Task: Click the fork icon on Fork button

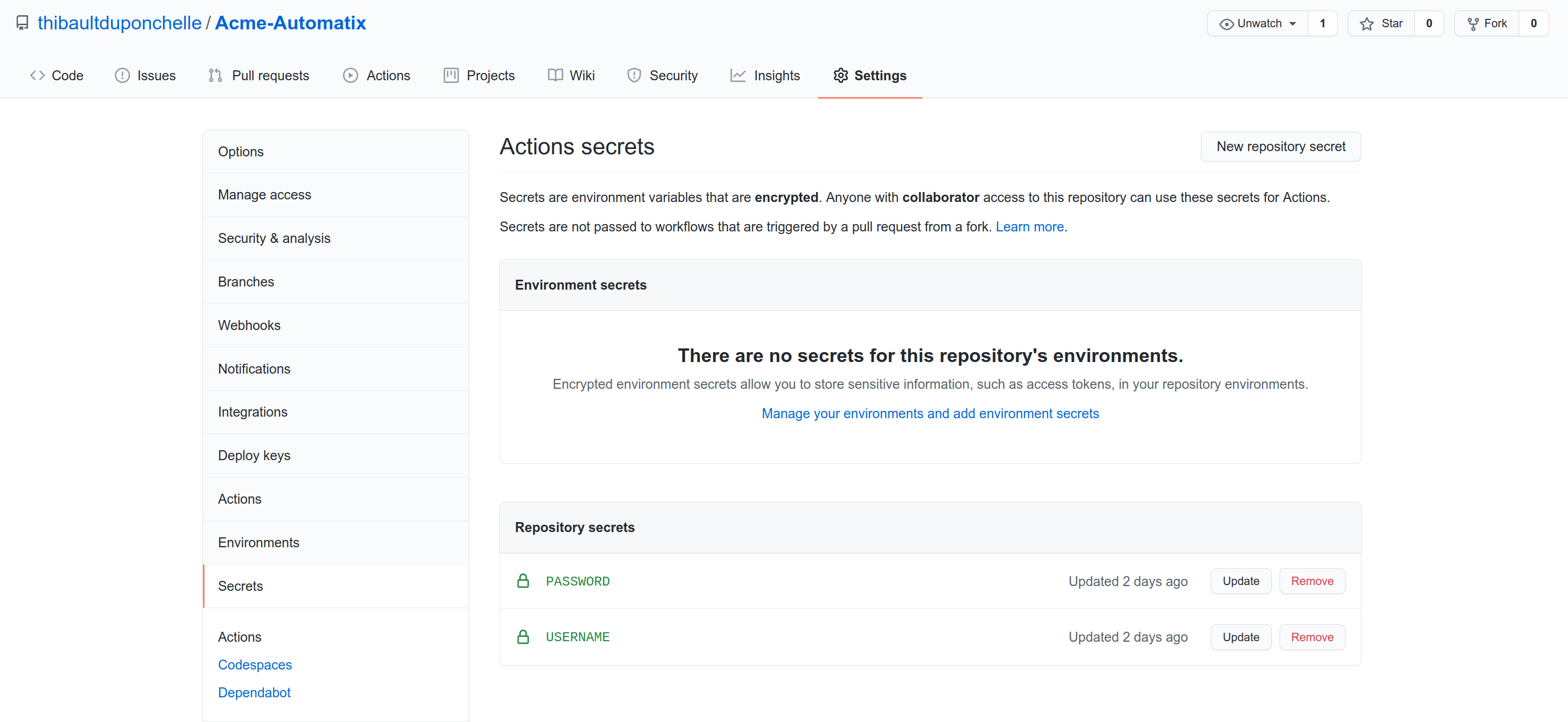Action: coord(1473,24)
